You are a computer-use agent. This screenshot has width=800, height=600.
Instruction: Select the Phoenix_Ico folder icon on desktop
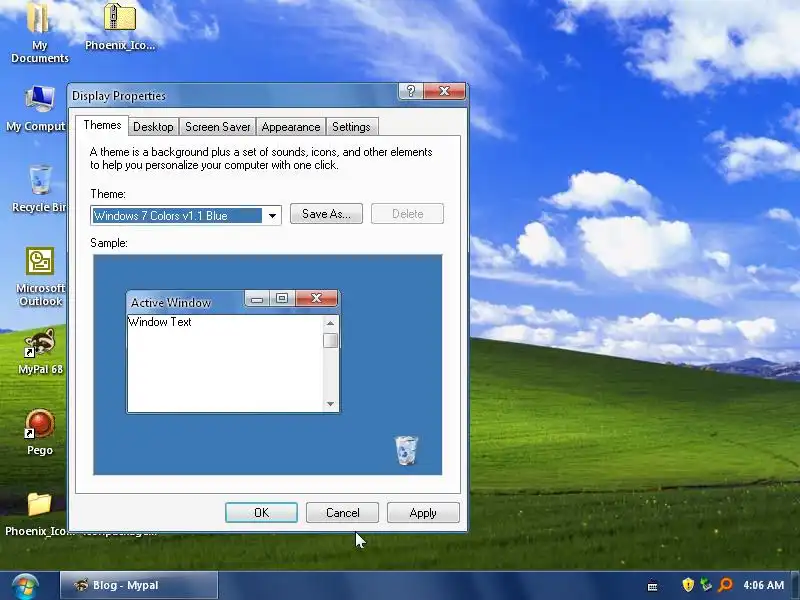coord(38,514)
